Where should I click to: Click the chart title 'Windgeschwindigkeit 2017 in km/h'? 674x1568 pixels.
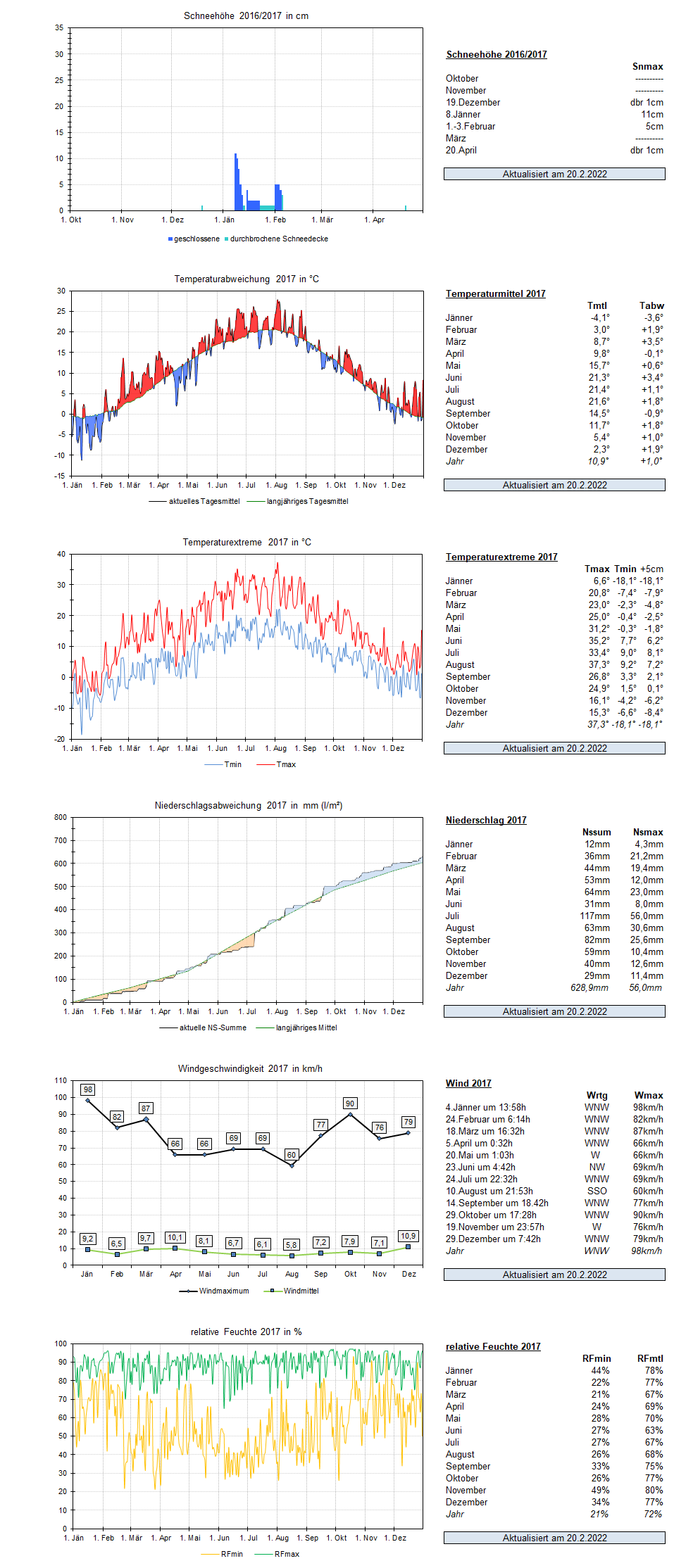250,1068
